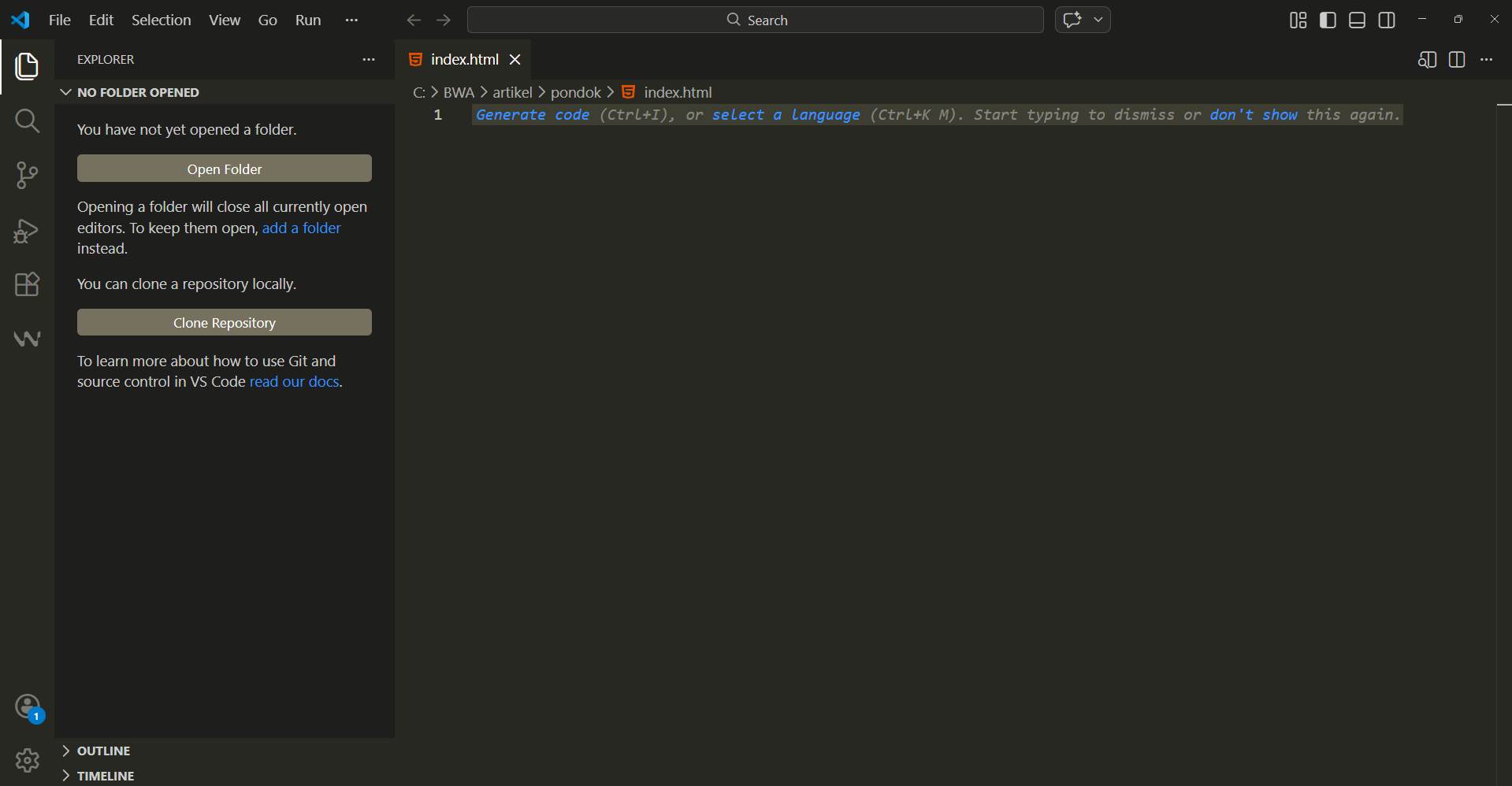Click the Customize Layout icon
The height and width of the screenshot is (786, 1512).
pyautogui.click(x=1298, y=20)
